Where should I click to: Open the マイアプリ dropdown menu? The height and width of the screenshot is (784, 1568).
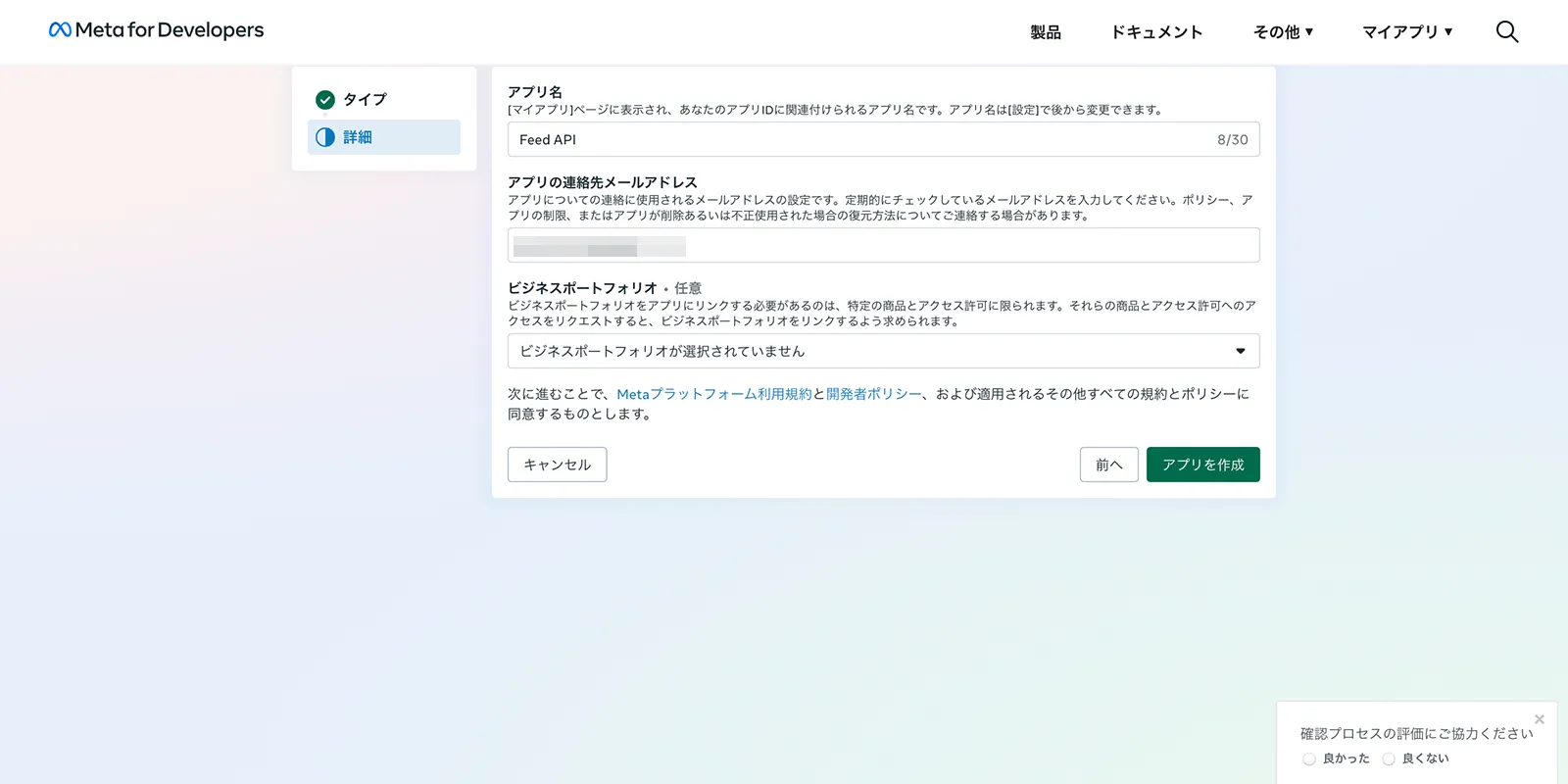1407,32
